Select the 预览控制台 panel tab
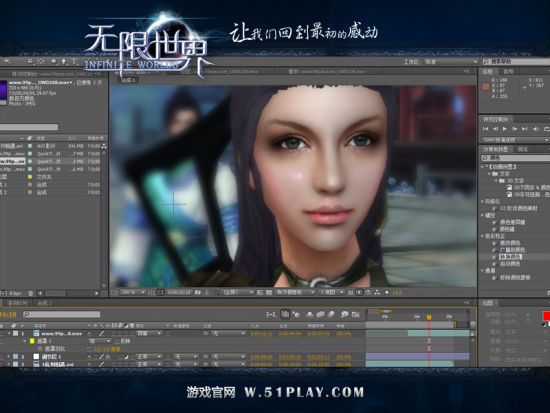The width and height of the screenshot is (550, 413). [495, 119]
